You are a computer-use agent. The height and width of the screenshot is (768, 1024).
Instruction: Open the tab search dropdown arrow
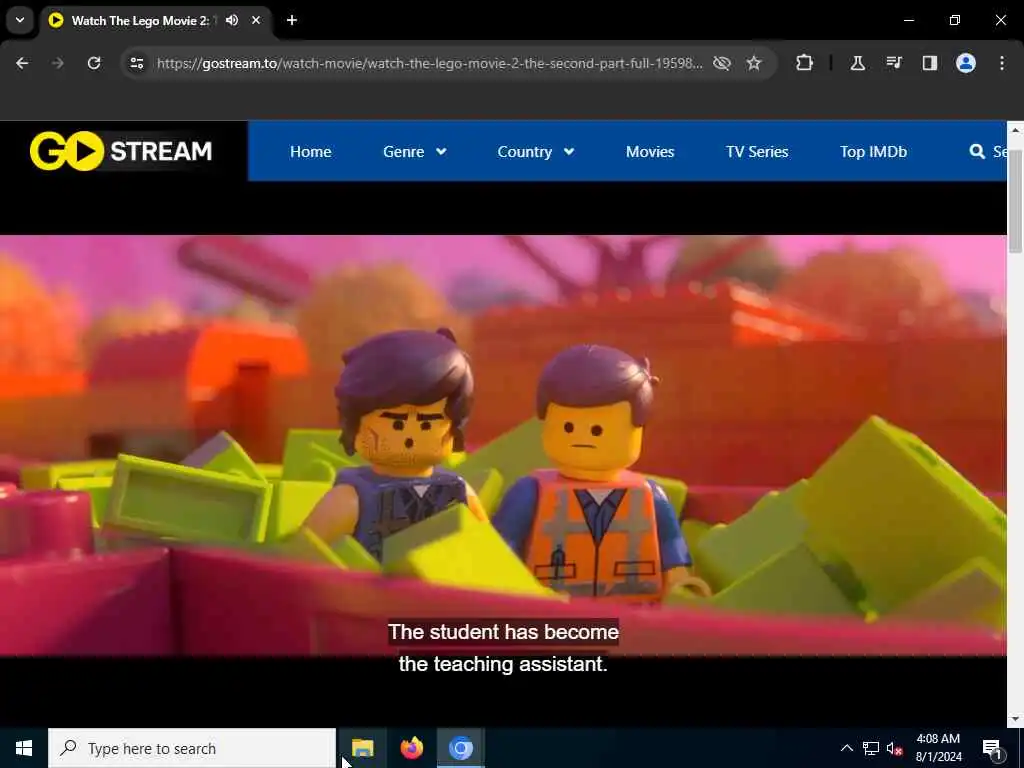[20, 20]
